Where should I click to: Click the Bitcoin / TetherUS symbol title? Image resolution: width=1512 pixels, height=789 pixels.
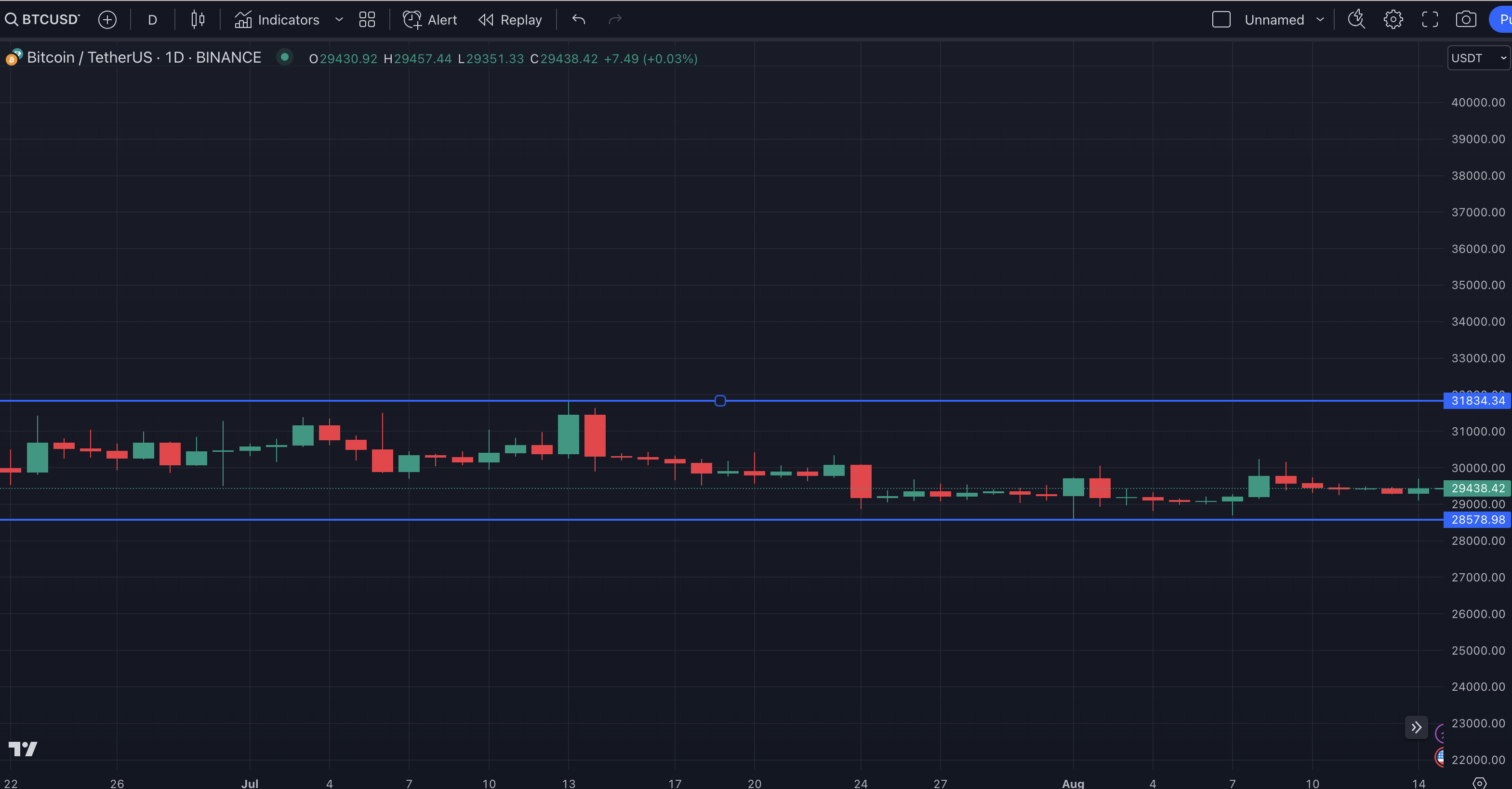pos(144,57)
